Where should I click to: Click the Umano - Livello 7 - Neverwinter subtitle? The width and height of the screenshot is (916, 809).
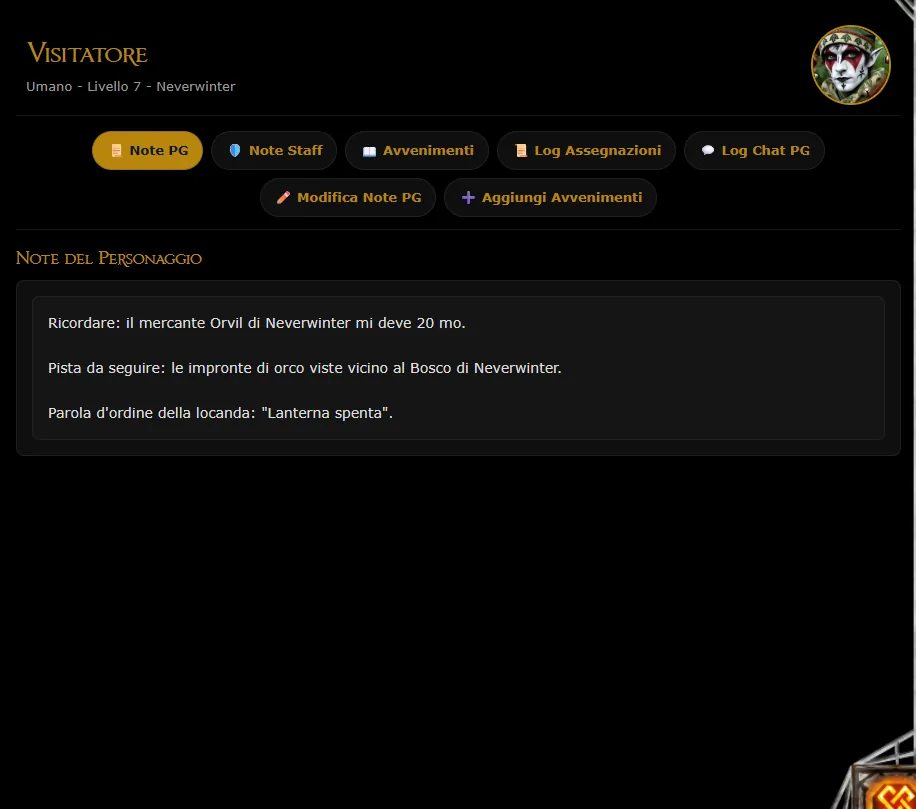coord(130,86)
